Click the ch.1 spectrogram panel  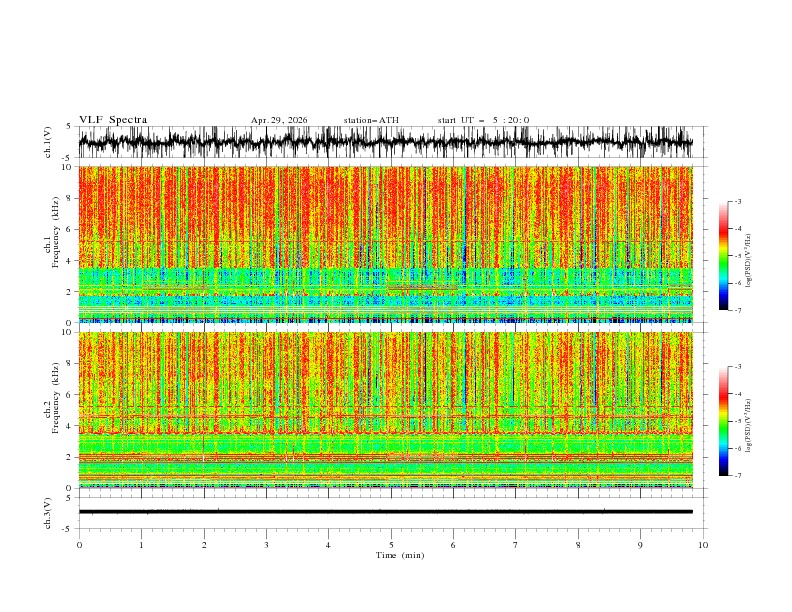385,244
